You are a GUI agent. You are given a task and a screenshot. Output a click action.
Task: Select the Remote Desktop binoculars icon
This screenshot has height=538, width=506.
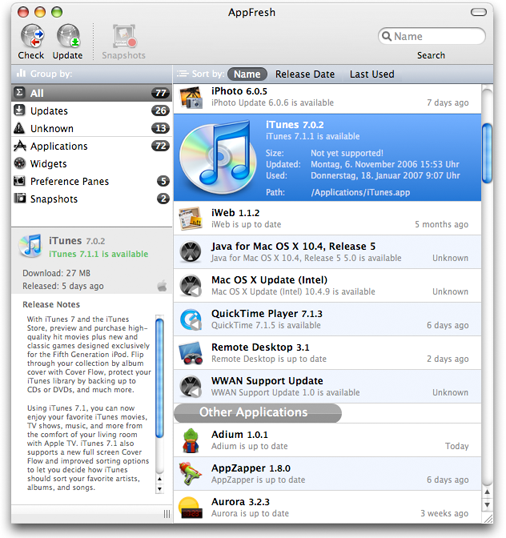(191, 353)
